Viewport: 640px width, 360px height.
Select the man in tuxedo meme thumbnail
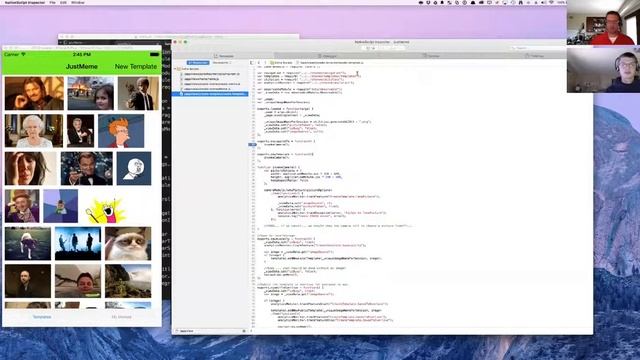pyautogui.click(x=80, y=131)
